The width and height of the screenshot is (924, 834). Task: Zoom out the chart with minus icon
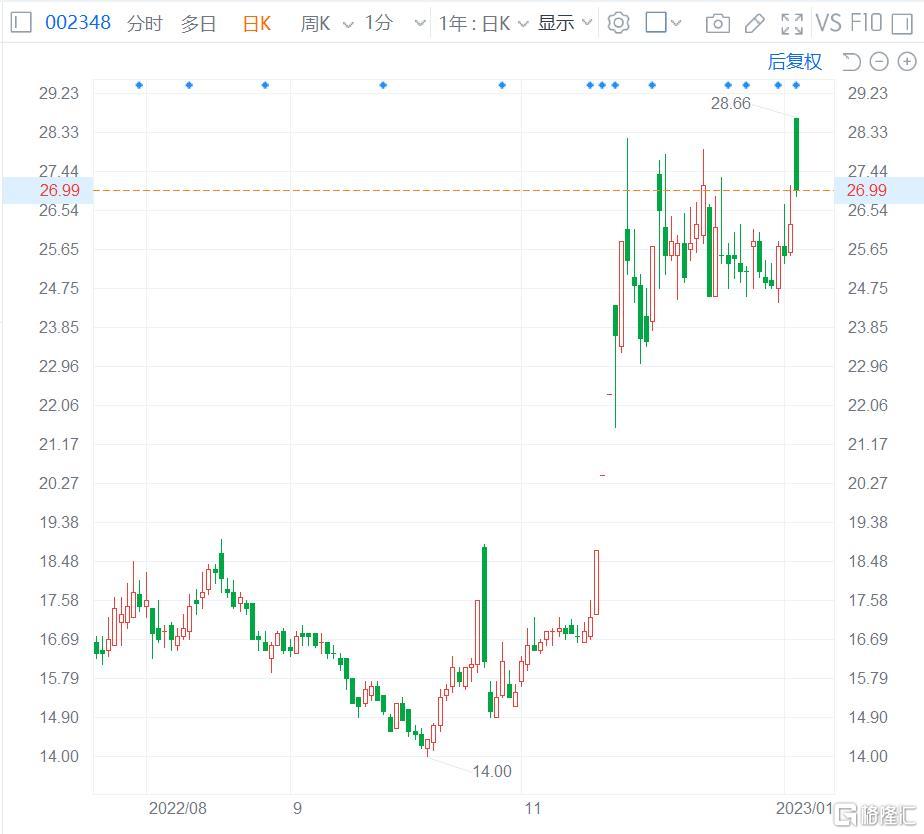click(879, 61)
